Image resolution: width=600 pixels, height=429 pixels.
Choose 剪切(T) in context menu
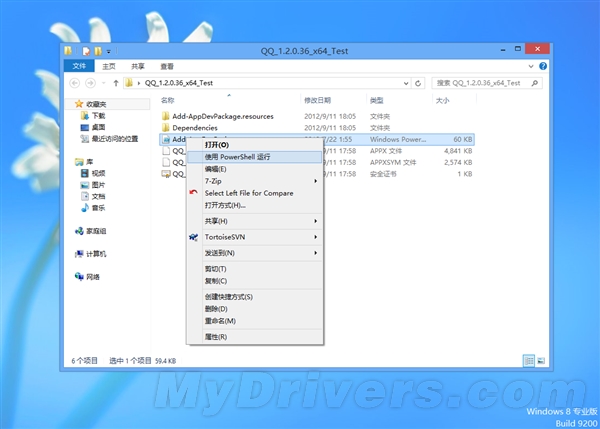click(x=255, y=269)
